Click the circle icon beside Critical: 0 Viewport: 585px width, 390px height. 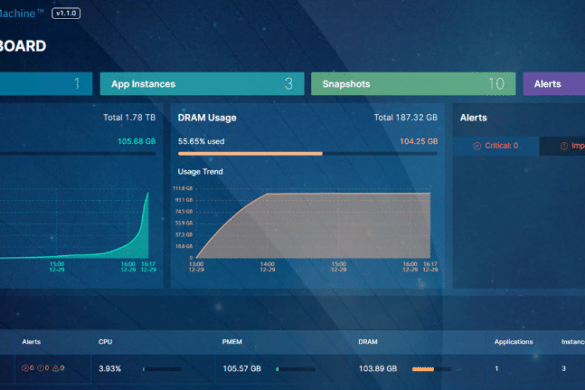click(x=477, y=146)
